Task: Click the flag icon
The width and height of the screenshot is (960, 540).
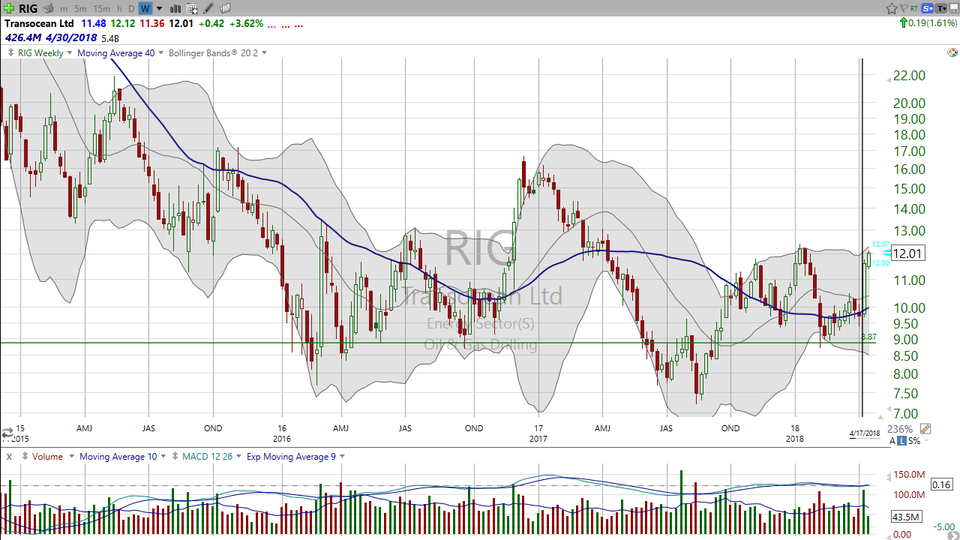Action: tap(903, 8)
